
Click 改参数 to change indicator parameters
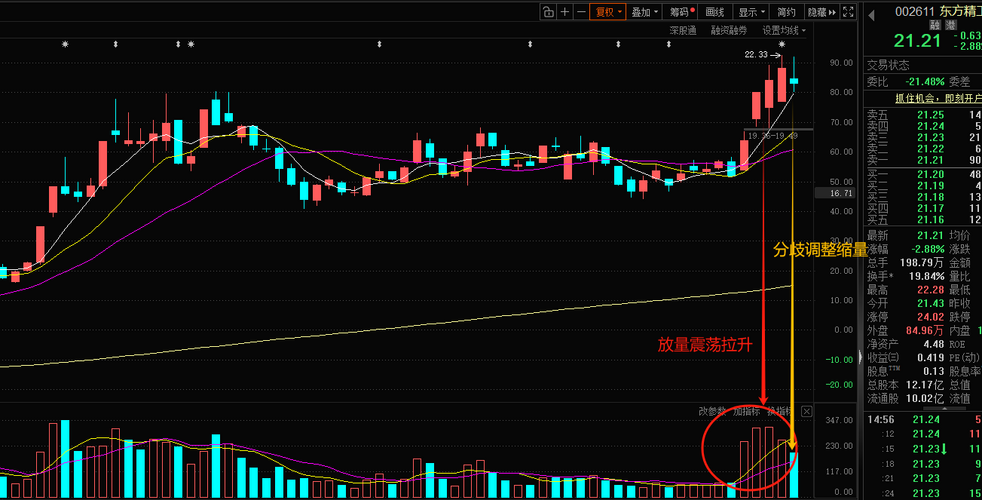712,412
